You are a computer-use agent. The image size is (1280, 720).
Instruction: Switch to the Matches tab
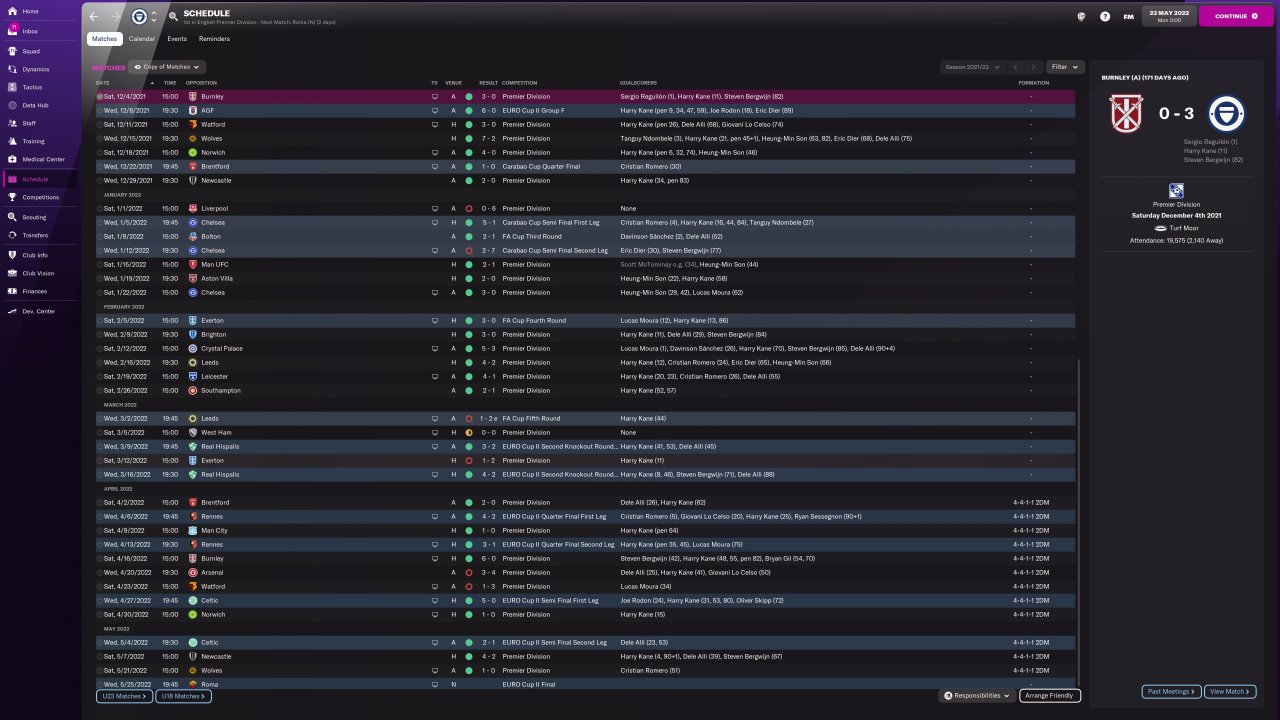(104, 39)
